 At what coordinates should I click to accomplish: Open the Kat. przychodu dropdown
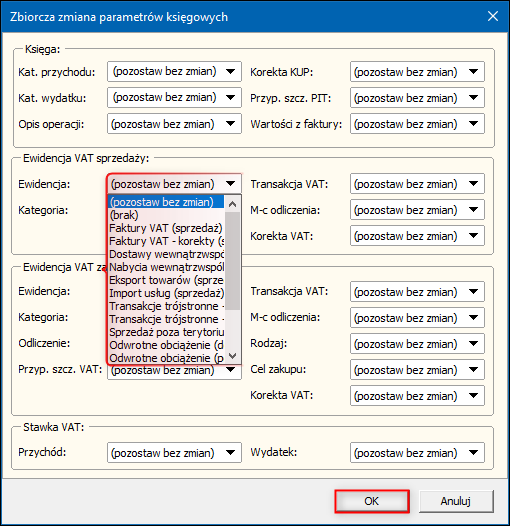[x=174, y=71]
